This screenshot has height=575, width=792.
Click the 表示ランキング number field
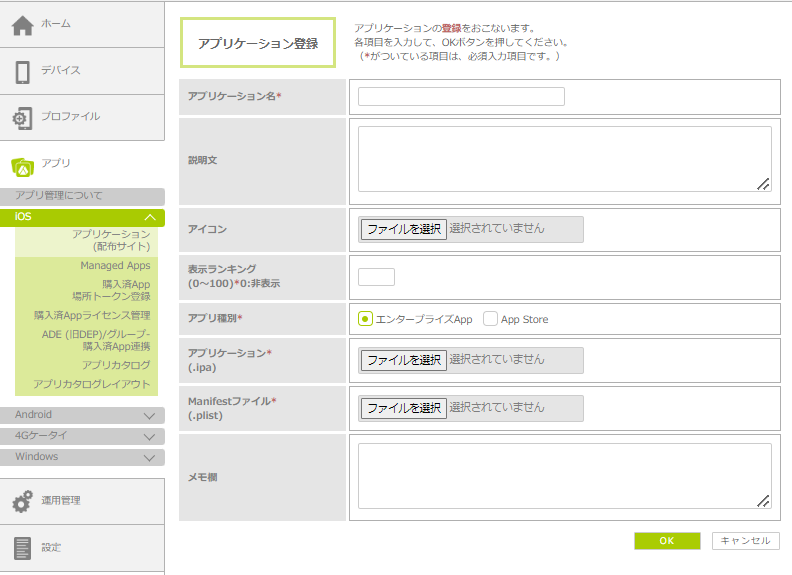(376, 277)
